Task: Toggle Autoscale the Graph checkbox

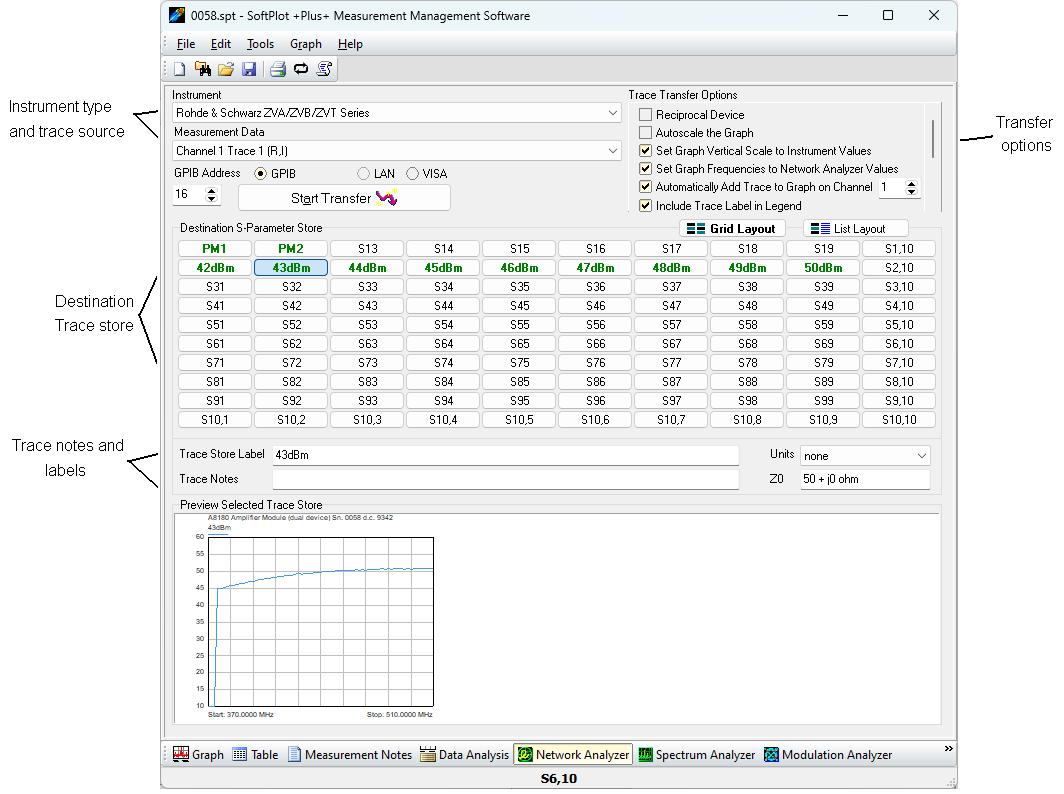Action: point(646,133)
